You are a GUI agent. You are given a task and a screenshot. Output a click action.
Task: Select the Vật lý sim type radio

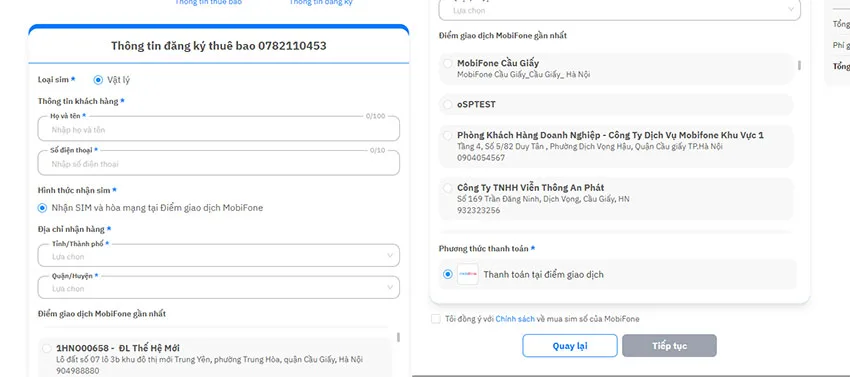pyautogui.click(x=98, y=80)
